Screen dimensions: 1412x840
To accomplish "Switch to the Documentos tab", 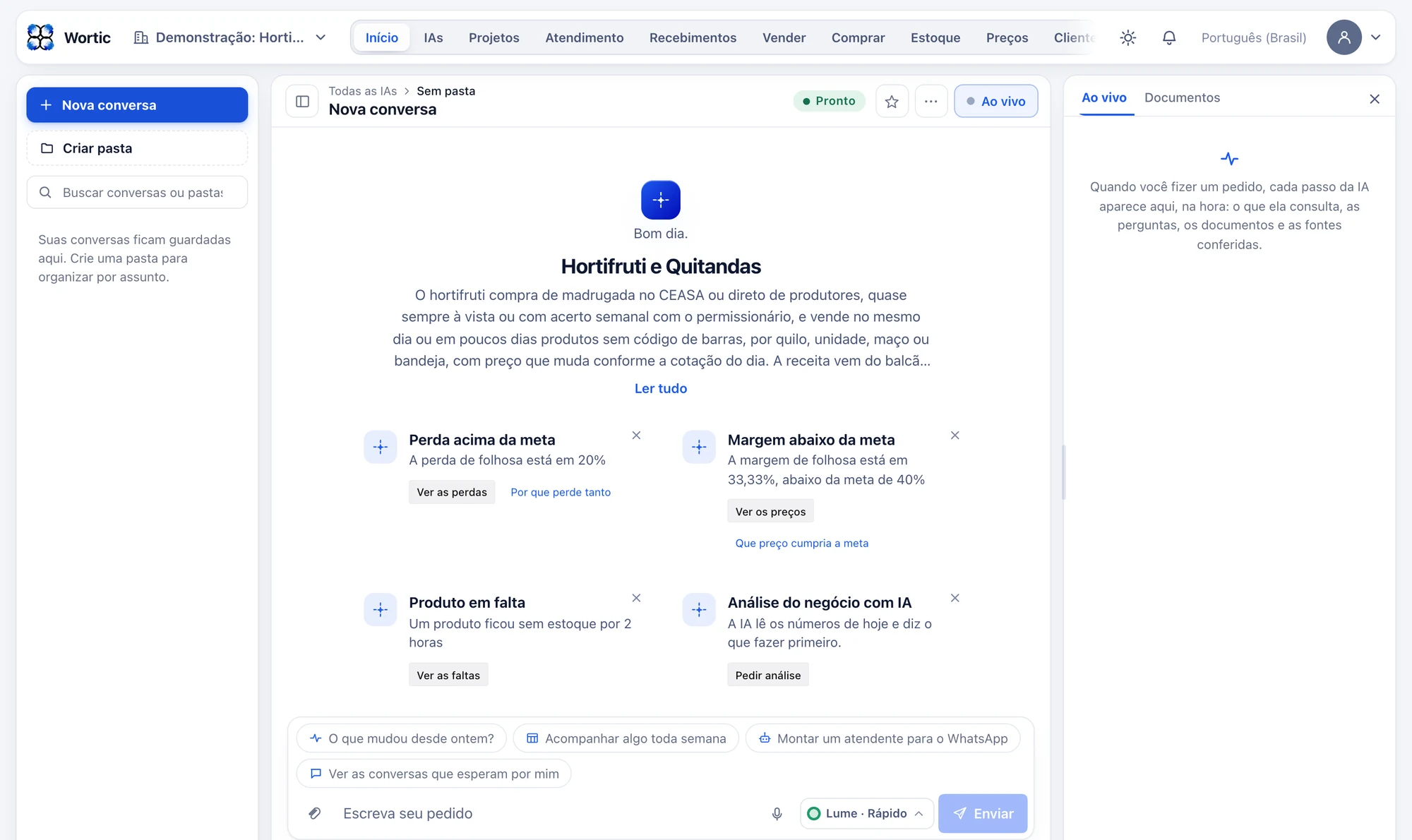I will pos(1182,97).
